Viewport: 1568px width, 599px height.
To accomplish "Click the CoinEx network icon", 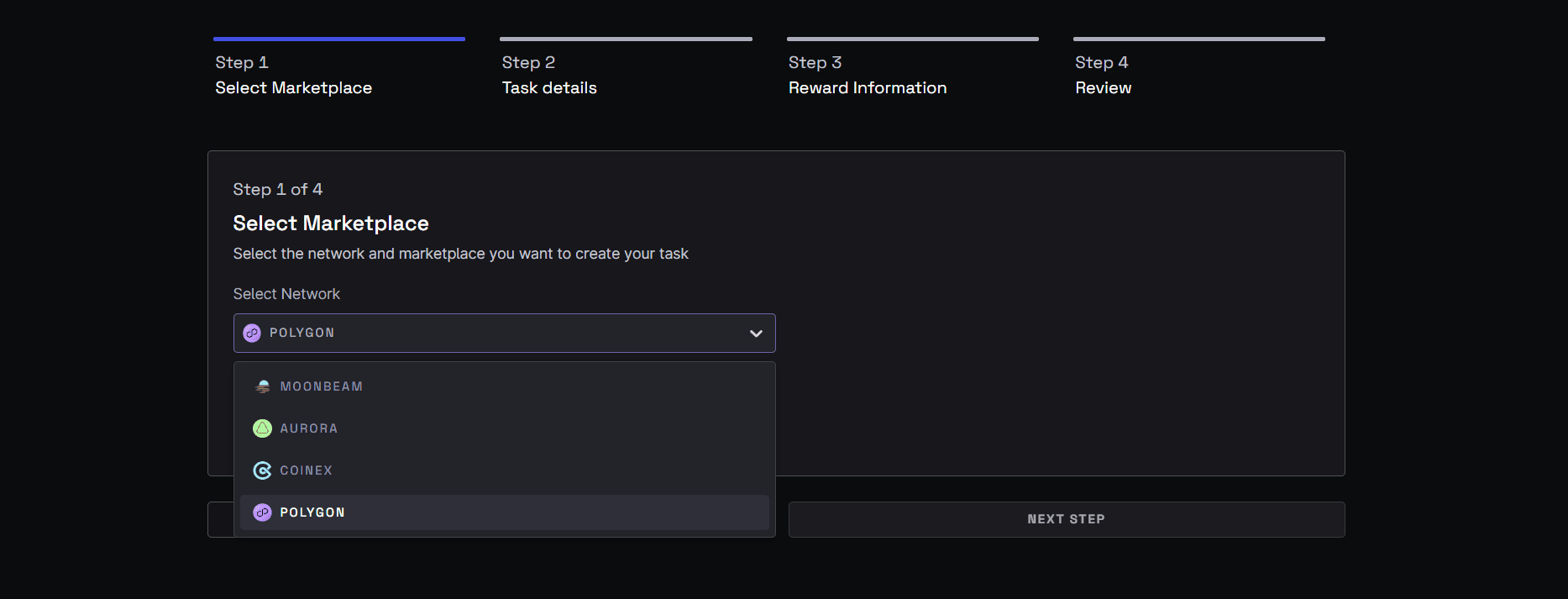I will [263, 470].
